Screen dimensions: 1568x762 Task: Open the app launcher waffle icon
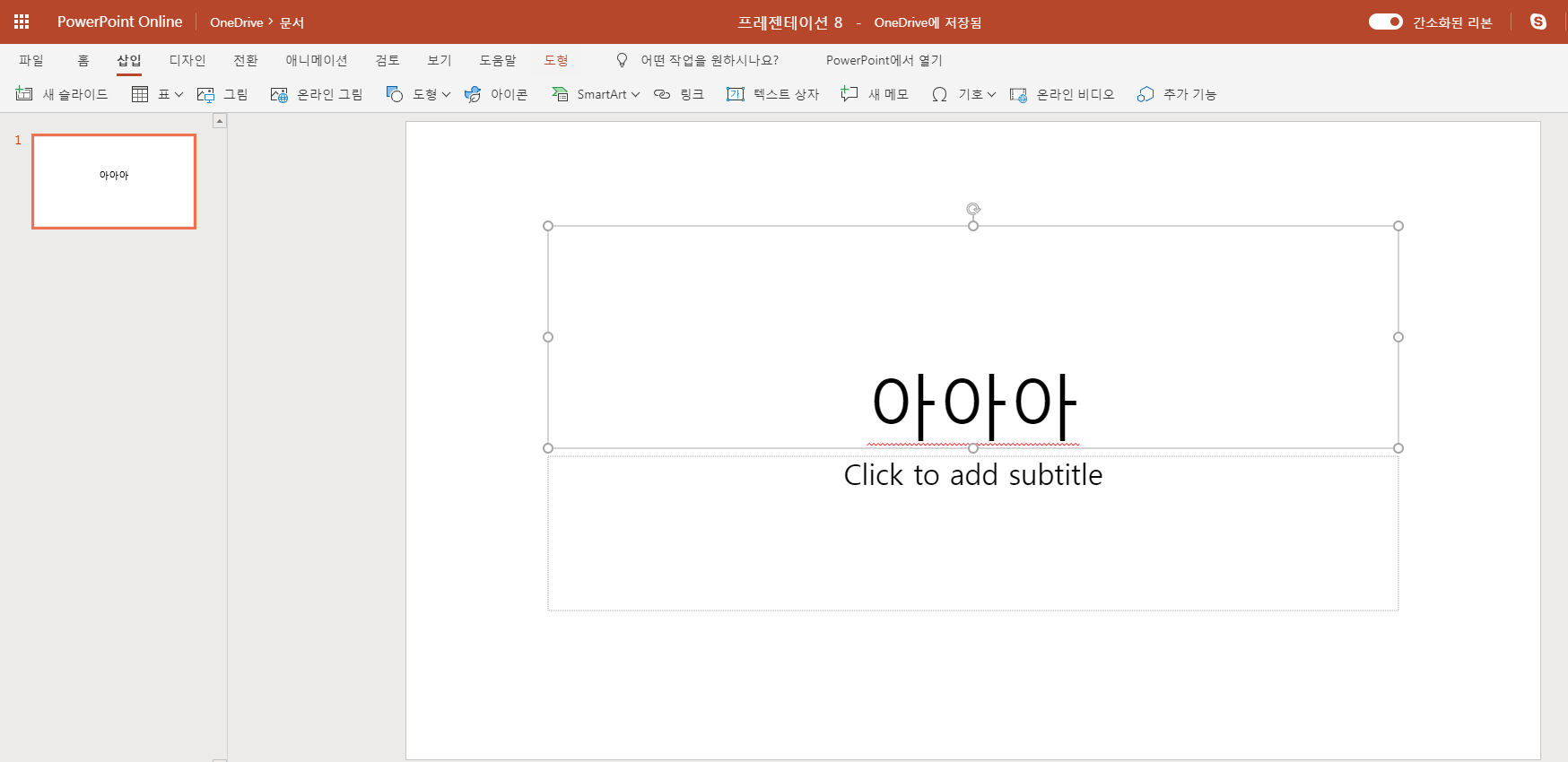point(22,22)
